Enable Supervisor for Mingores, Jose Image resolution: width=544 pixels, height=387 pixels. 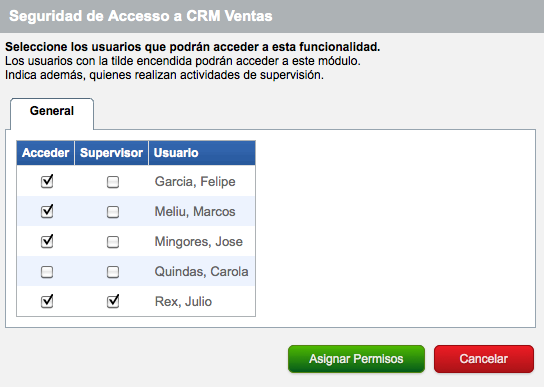pos(113,242)
